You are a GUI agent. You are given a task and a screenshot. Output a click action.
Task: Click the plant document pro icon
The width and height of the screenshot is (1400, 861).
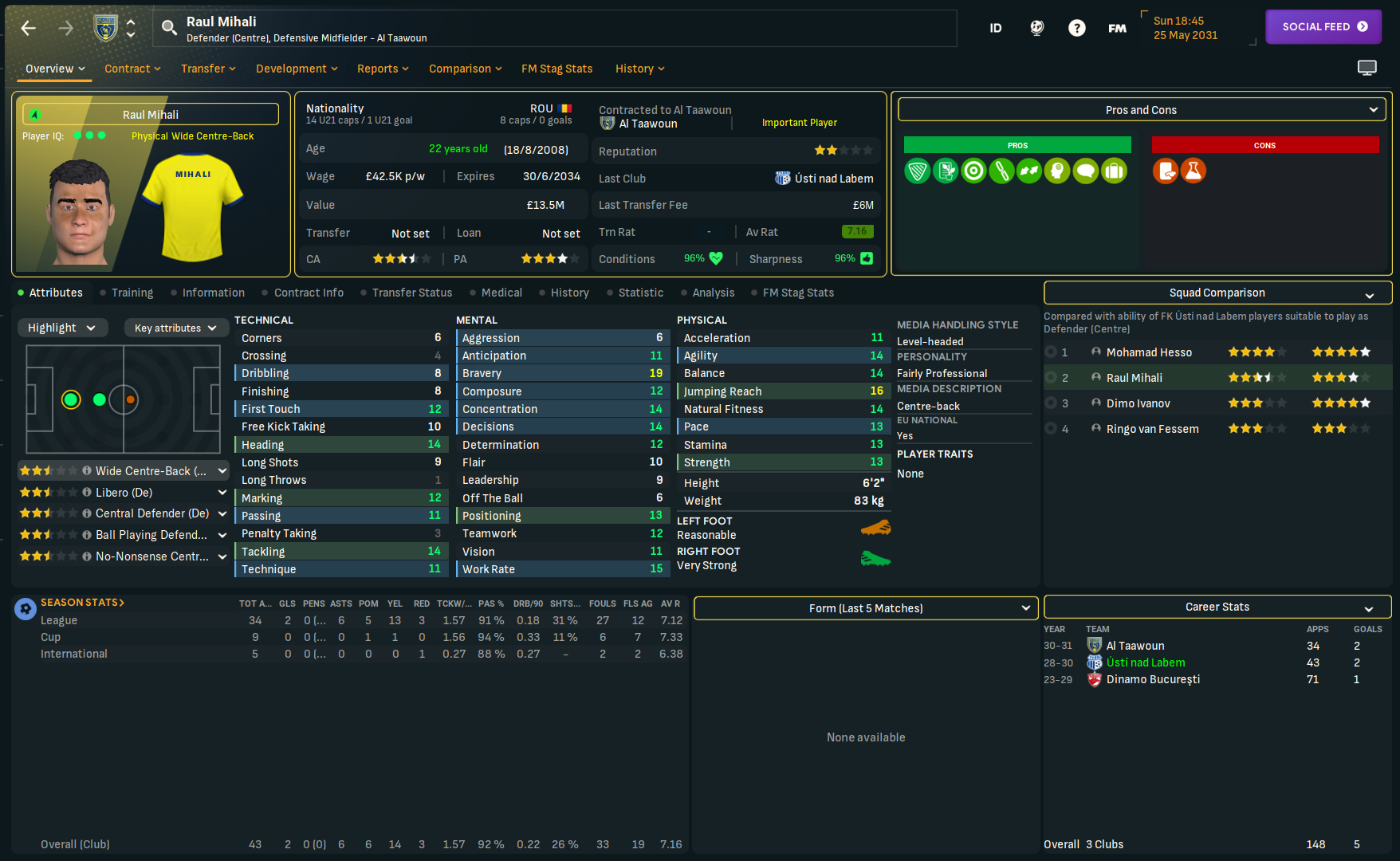(x=946, y=171)
